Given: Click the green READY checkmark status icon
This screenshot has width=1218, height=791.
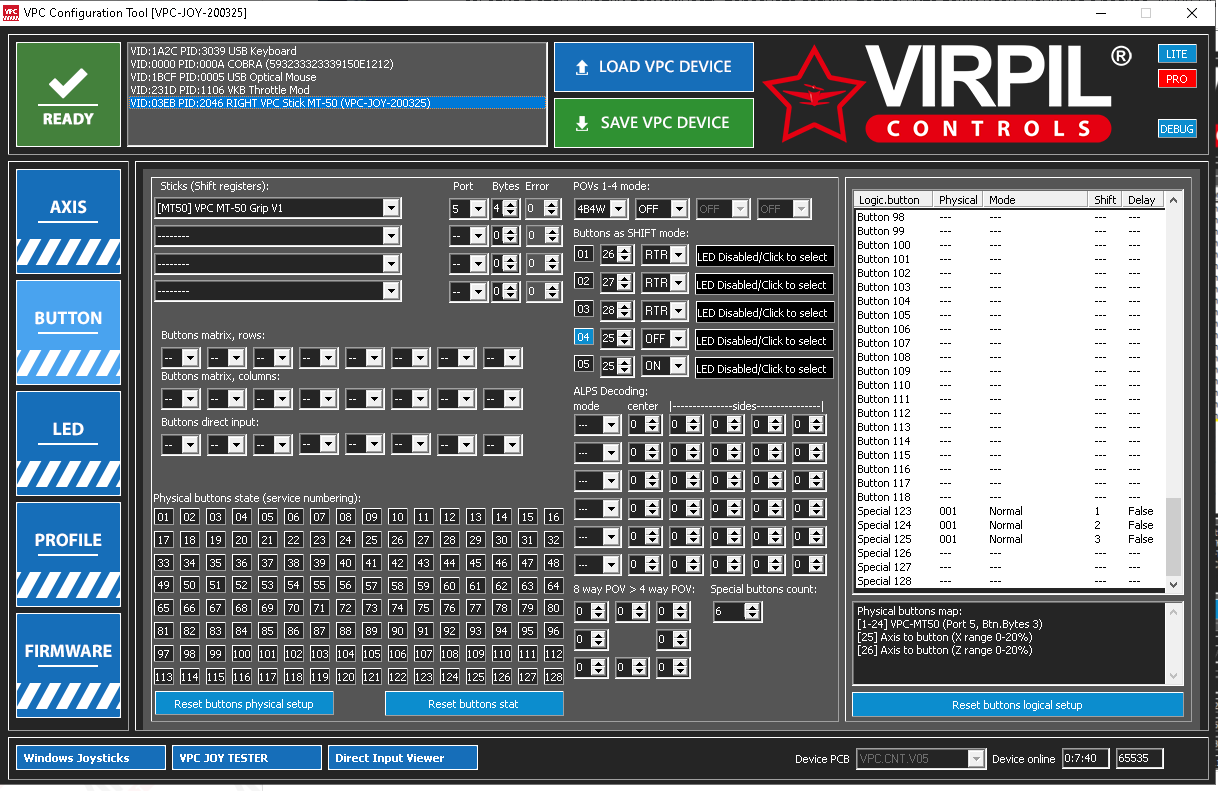Looking at the screenshot, I should click(x=68, y=94).
